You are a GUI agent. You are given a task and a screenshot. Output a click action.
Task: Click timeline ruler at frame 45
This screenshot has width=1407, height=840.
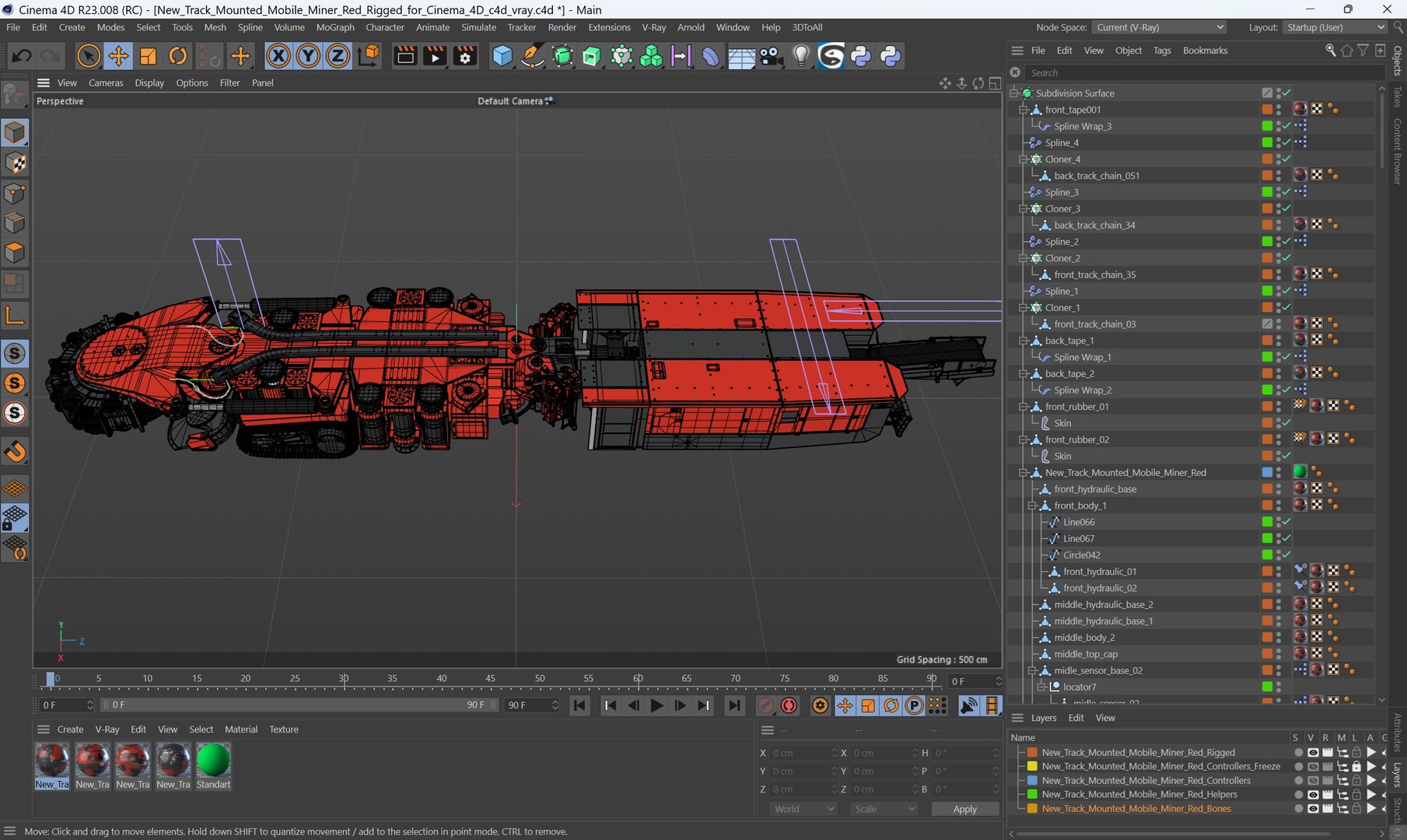(490, 679)
